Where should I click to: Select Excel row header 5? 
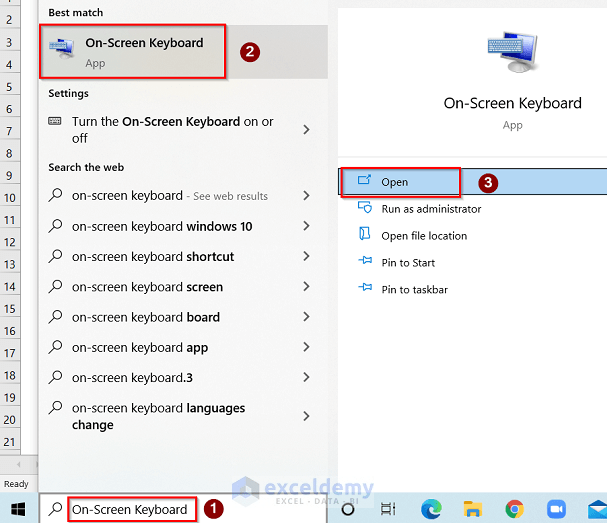[x=10, y=87]
